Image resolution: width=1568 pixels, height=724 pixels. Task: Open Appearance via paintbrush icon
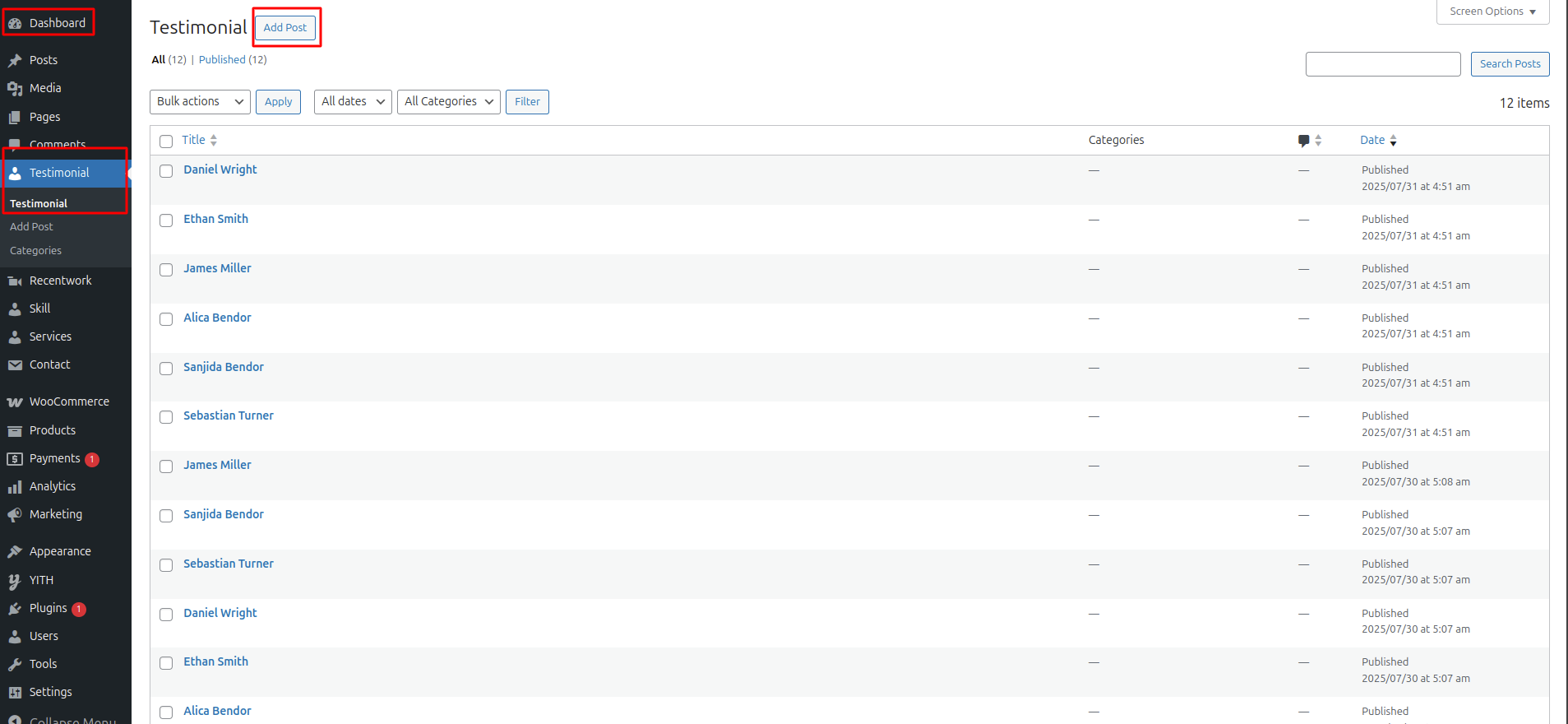point(15,552)
